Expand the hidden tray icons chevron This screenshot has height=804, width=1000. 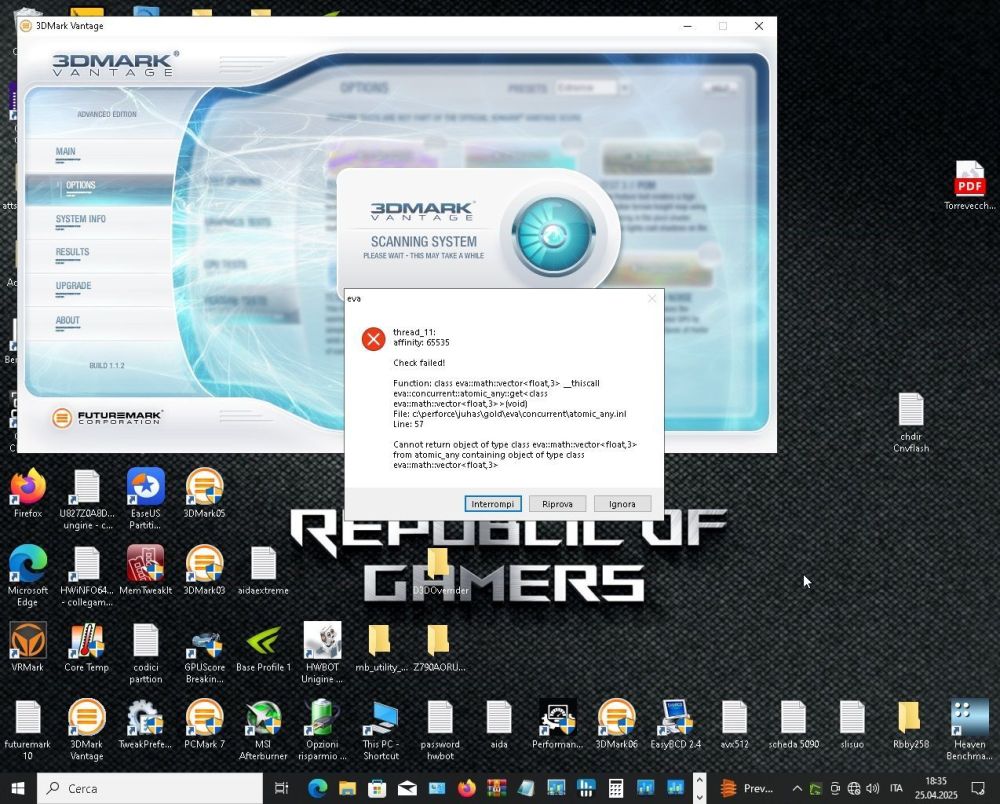(797, 789)
